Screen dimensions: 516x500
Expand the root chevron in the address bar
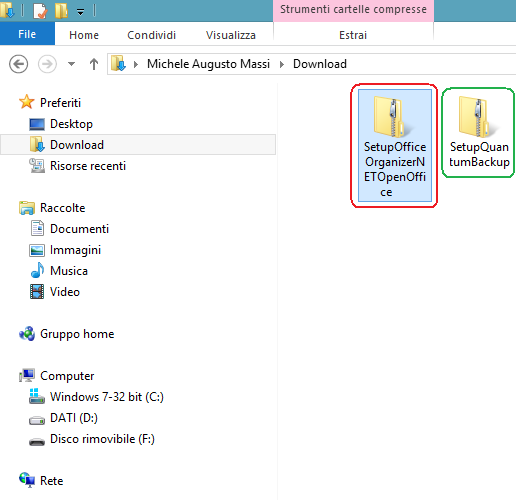[136, 64]
